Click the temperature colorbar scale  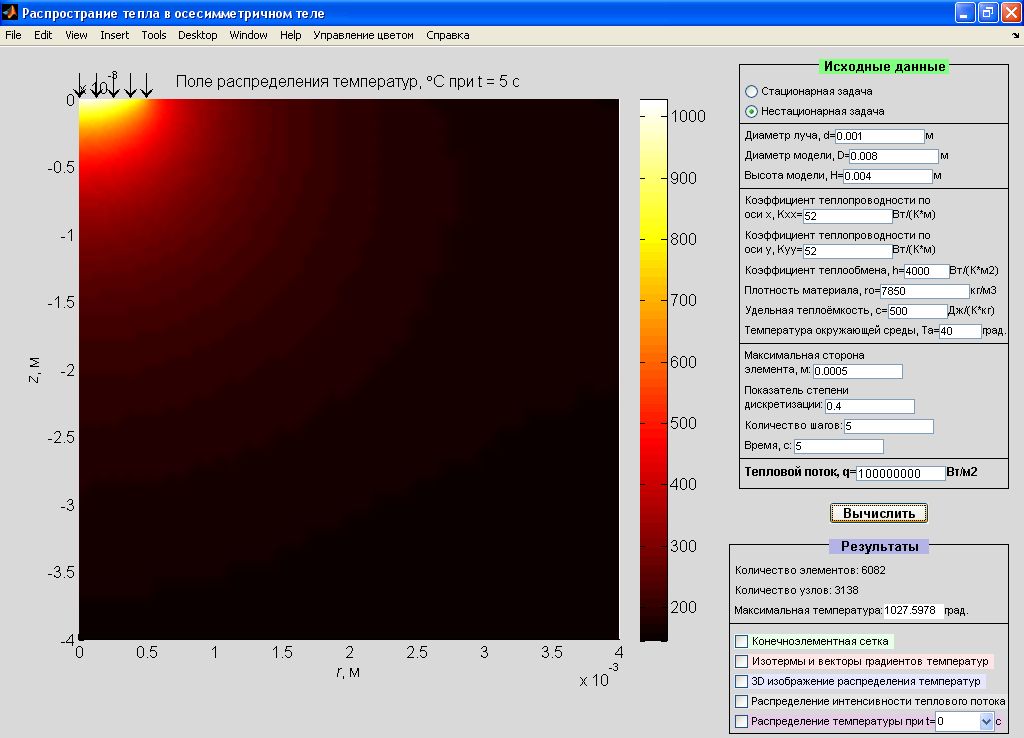pyautogui.click(x=654, y=368)
